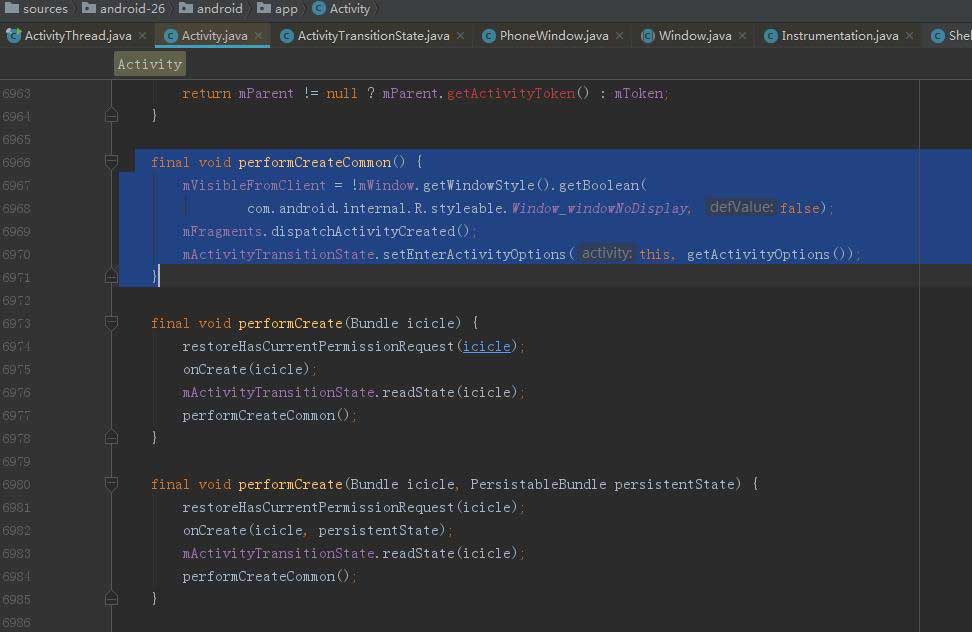This screenshot has height=632, width=972.
Task: Click the fold end marker at line 6964
Action: (x=112, y=115)
